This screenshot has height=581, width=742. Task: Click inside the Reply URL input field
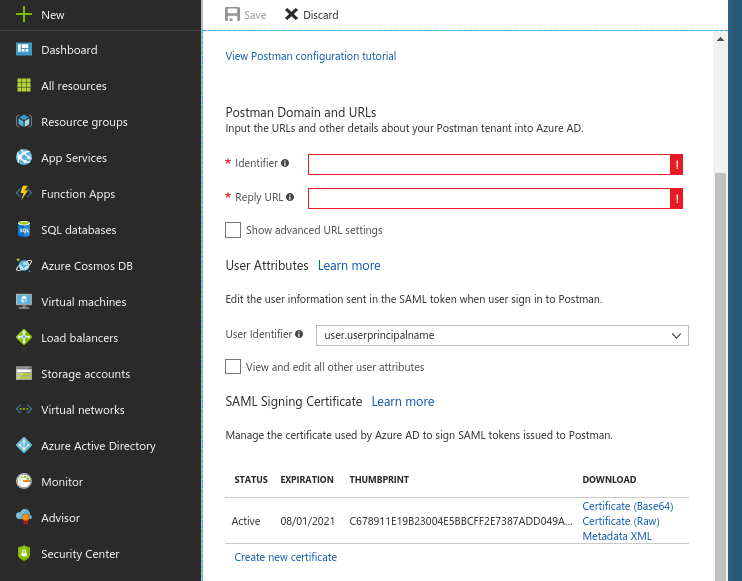[x=489, y=199]
